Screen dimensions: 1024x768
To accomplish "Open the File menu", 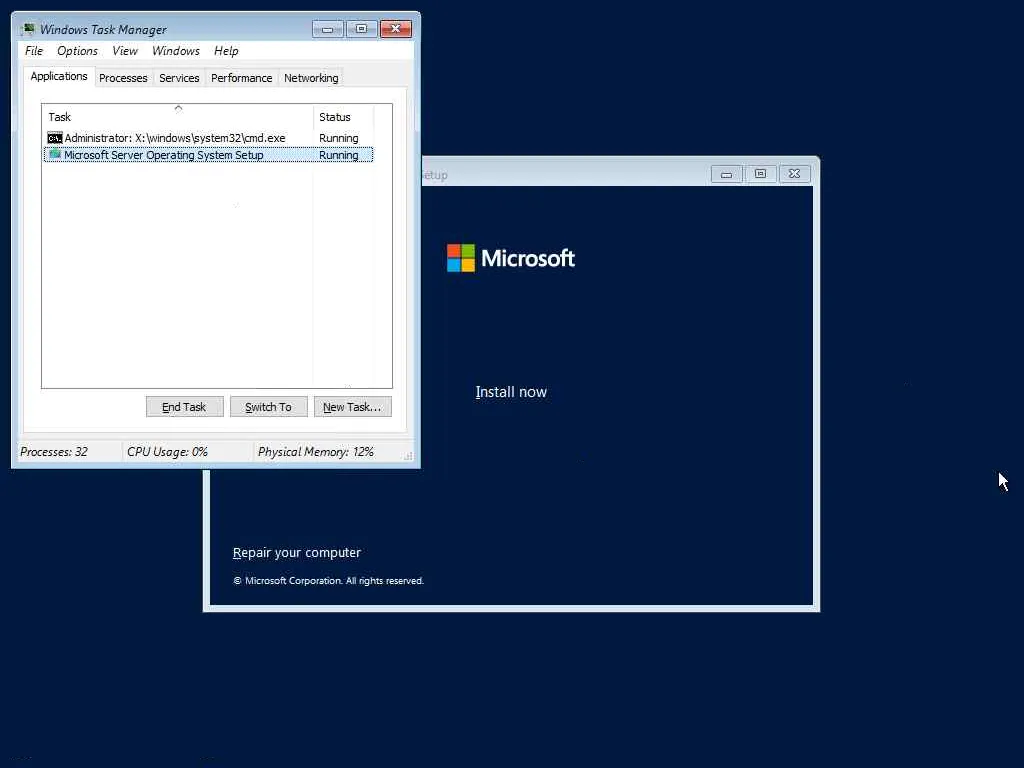I will click(34, 51).
